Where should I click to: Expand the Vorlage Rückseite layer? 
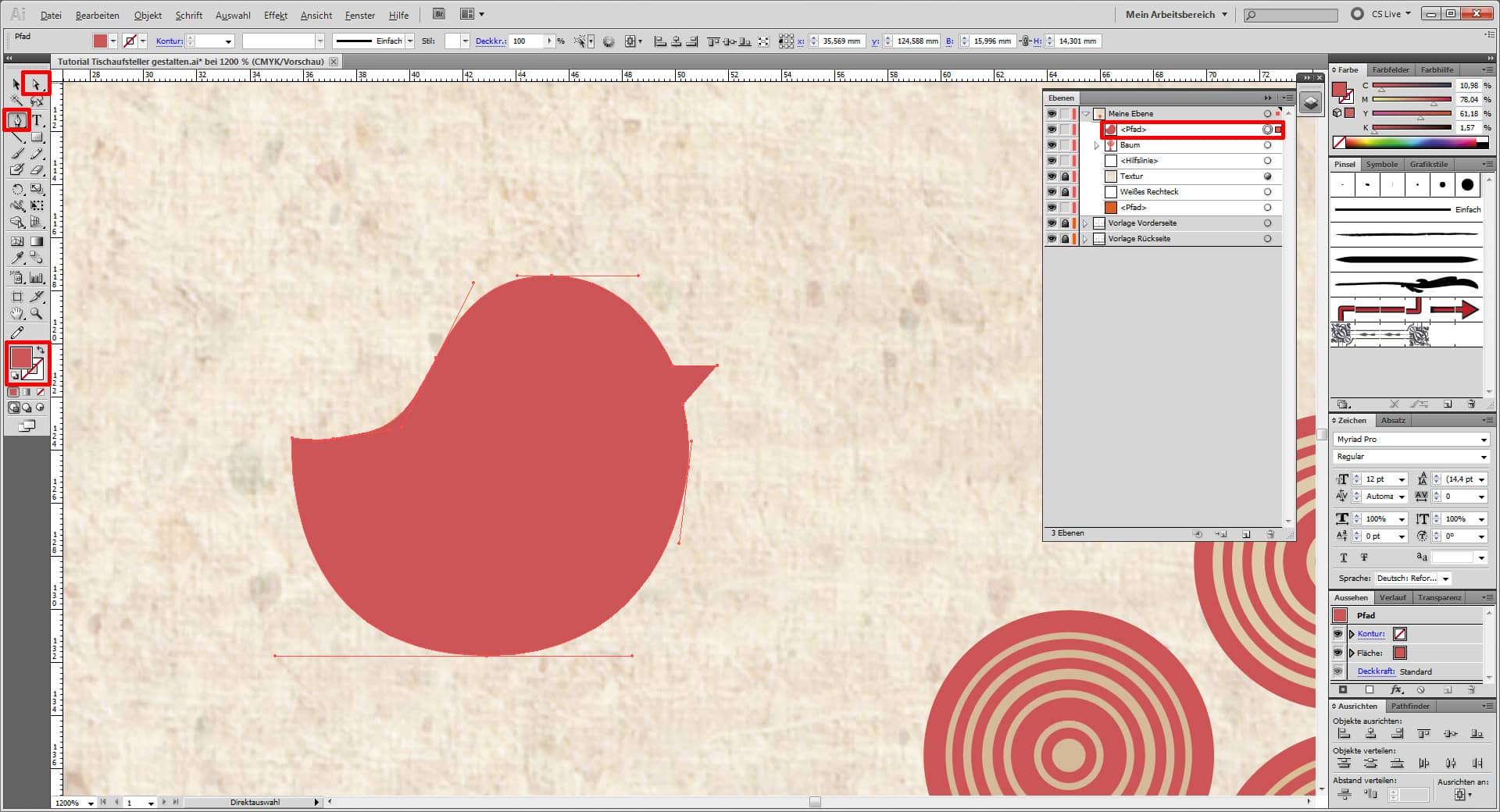(x=1085, y=239)
